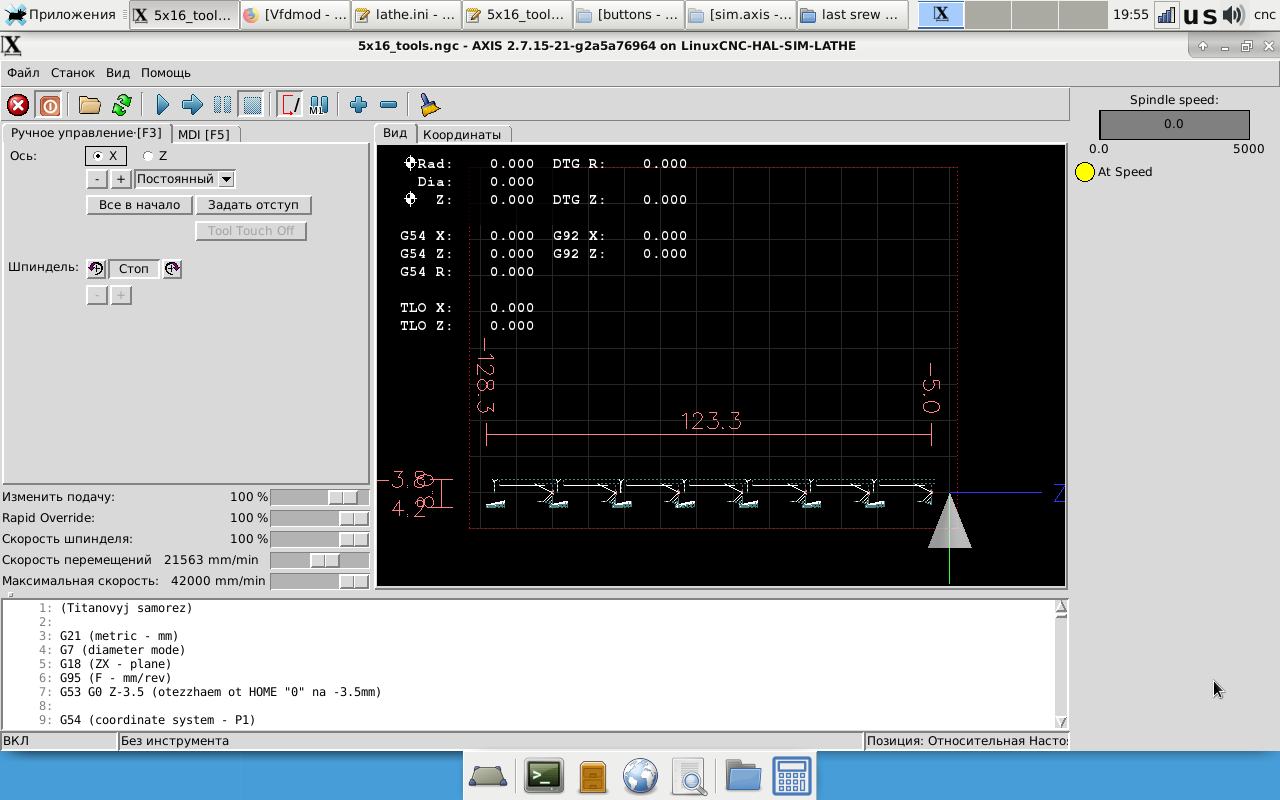Clear the live plot with the broom icon

429,105
